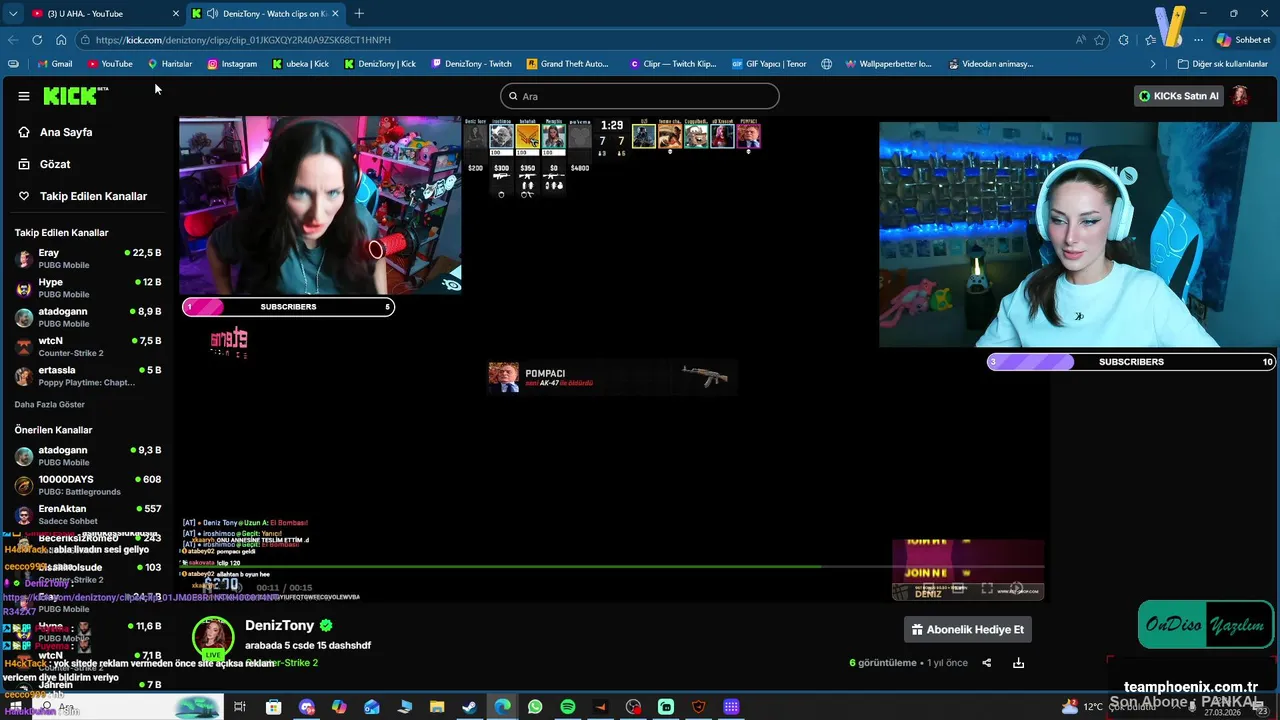The height and width of the screenshot is (720, 1280).
Task: Expand Daha Fazla Göster in followed channels
Action: click(x=50, y=405)
